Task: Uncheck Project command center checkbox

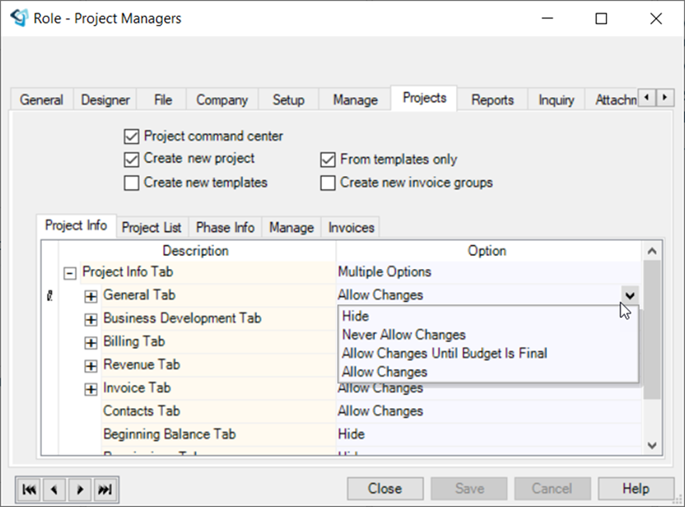Action: (x=131, y=136)
